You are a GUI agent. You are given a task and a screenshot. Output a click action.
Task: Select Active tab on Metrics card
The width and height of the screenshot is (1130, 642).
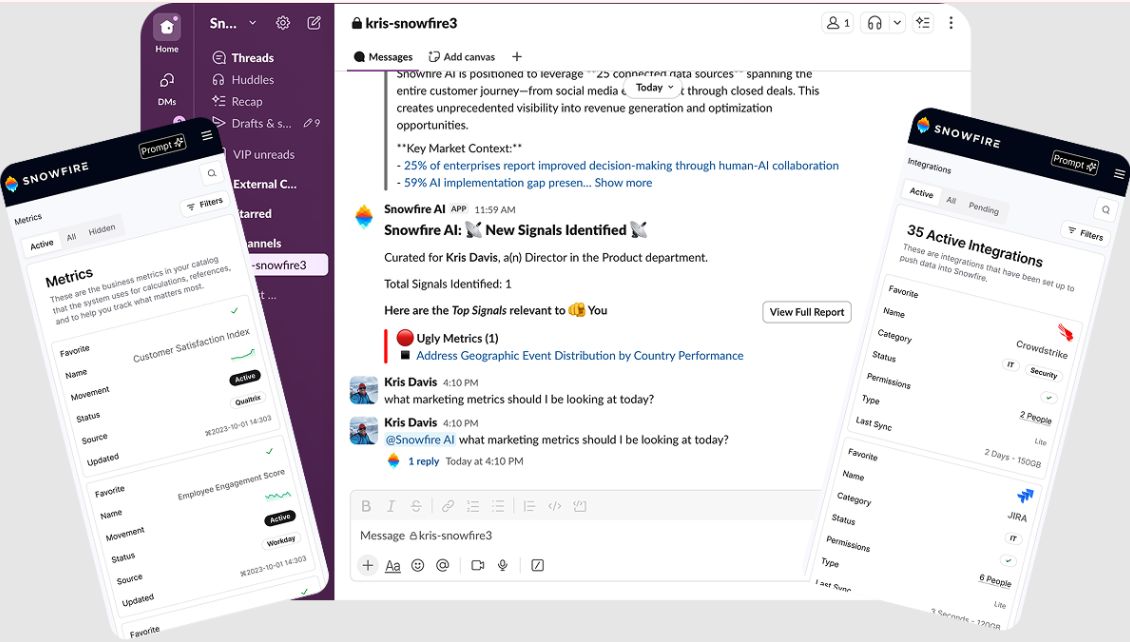42,244
